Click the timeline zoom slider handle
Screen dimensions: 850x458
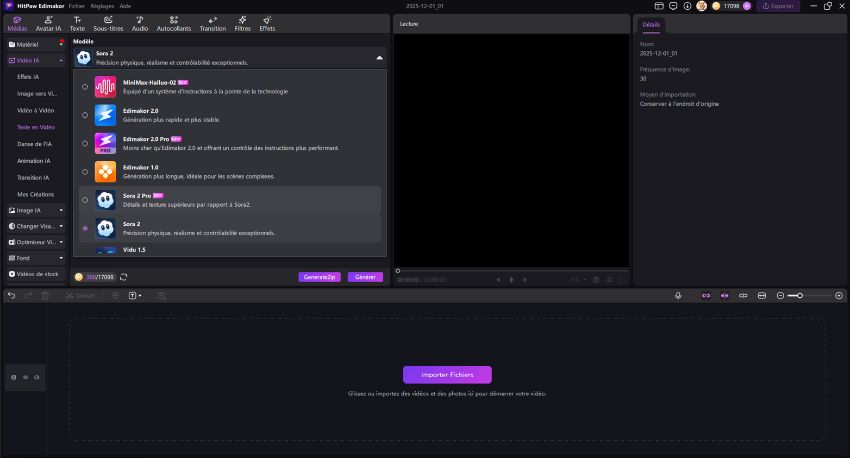point(800,295)
